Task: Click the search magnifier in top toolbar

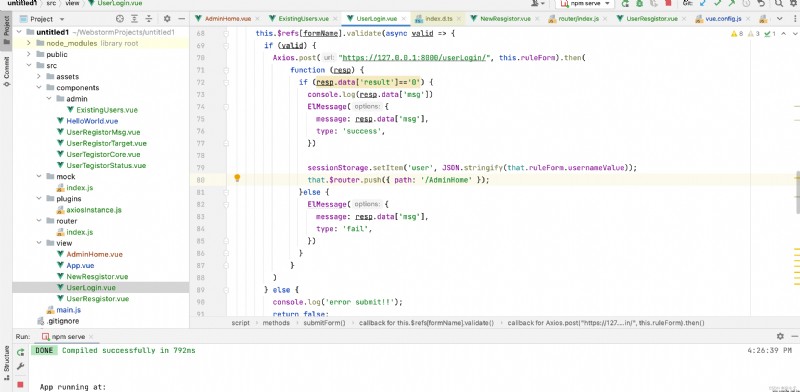Action: pyautogui.click(x=779, y=3)
